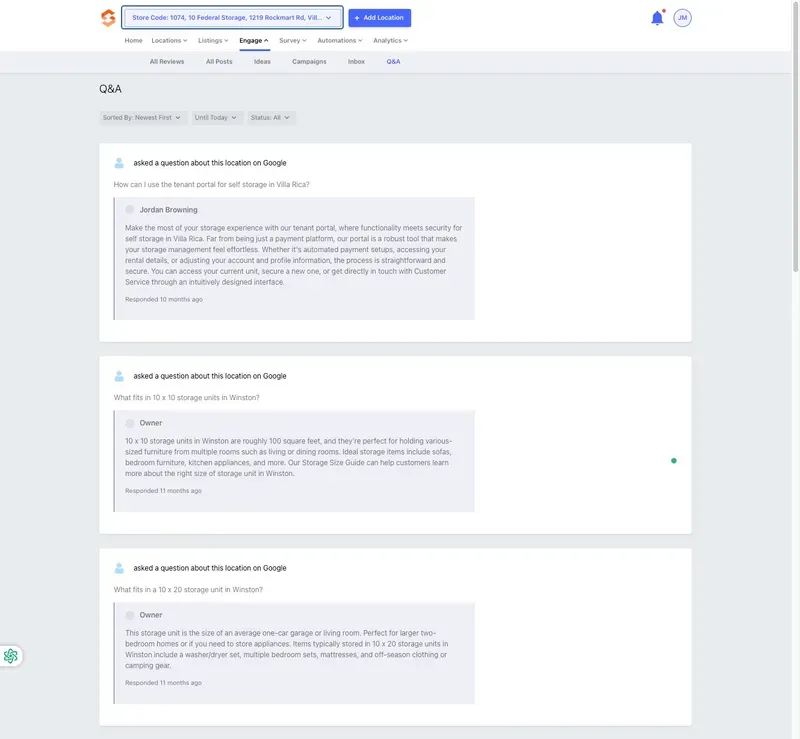Click the Add Location button
Image resolution: width=800 pixels, height=739 pixels.
(380, 18)
